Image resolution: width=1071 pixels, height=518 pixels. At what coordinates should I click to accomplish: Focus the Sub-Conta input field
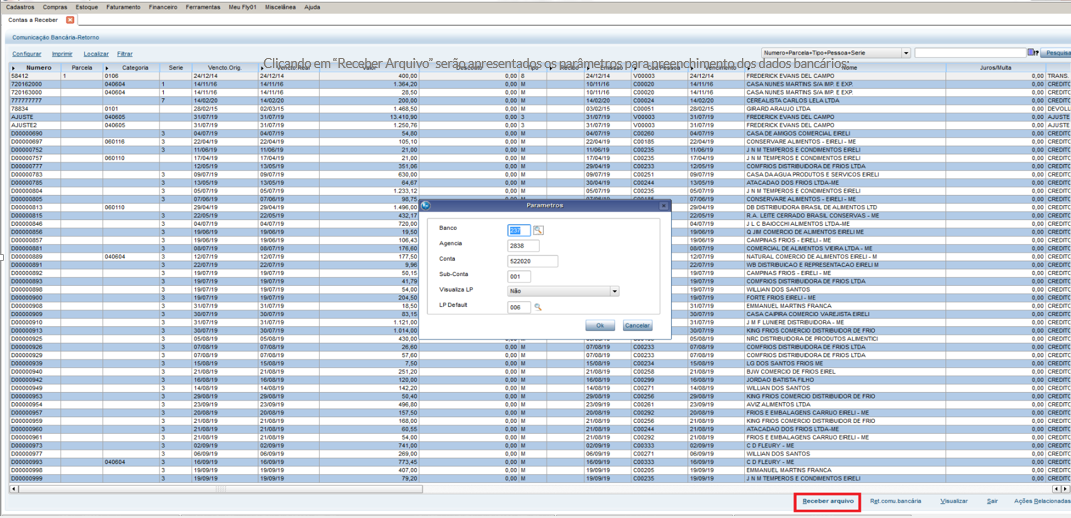click(519, 277)
